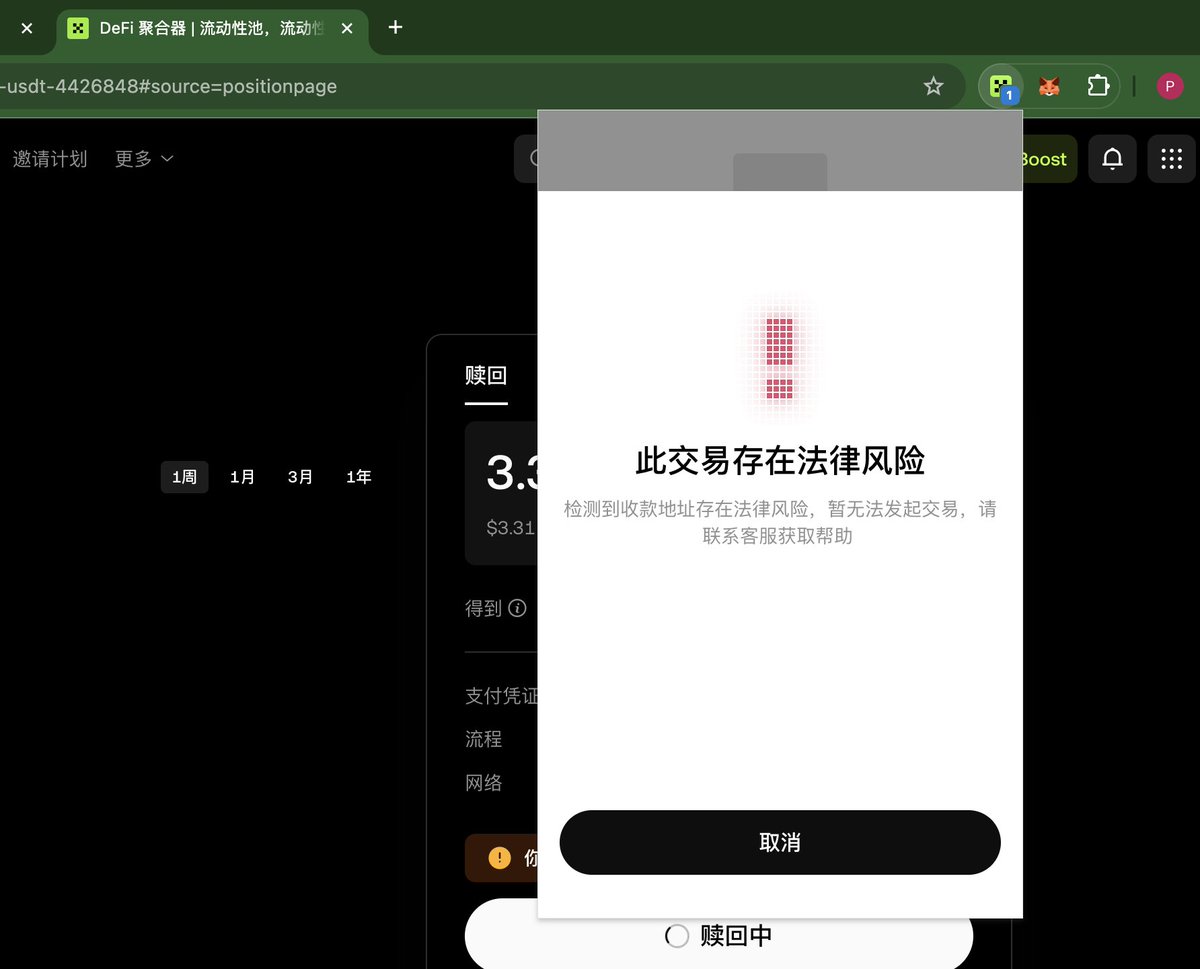
Task: Click the 得到 info tooltip icon
Action: pos(516,609)
